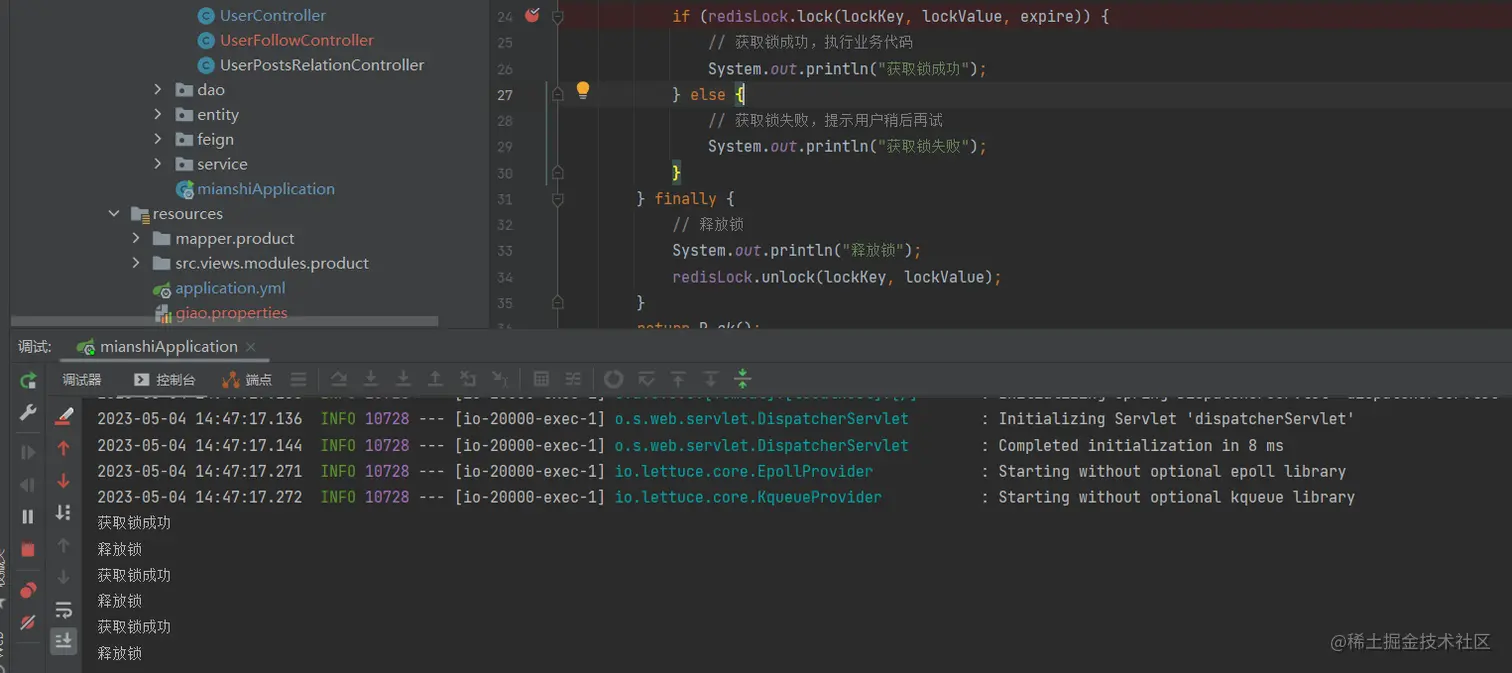Toggle Mute Breakpoints in the debug sidebar
Screen dimensions: 1512x673
tap(28, 622)
